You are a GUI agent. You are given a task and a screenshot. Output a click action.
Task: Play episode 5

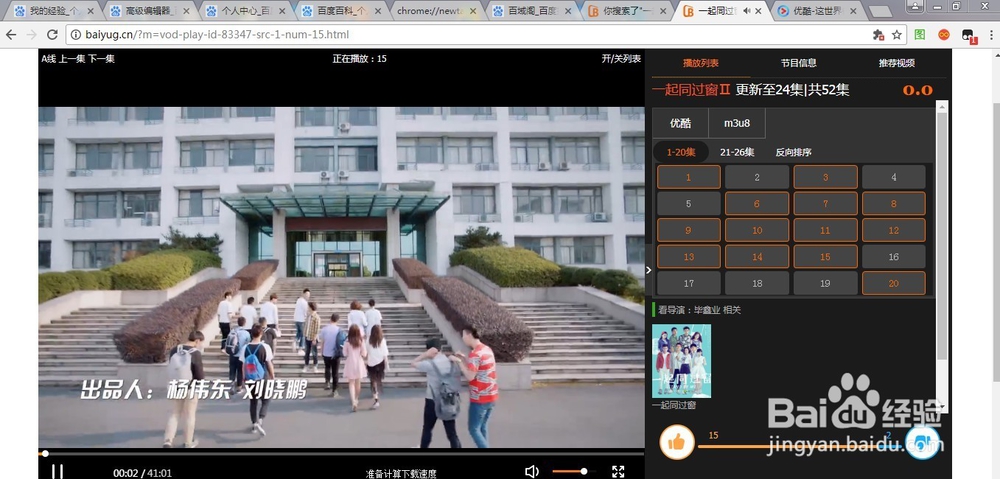(x=689, y=204)
